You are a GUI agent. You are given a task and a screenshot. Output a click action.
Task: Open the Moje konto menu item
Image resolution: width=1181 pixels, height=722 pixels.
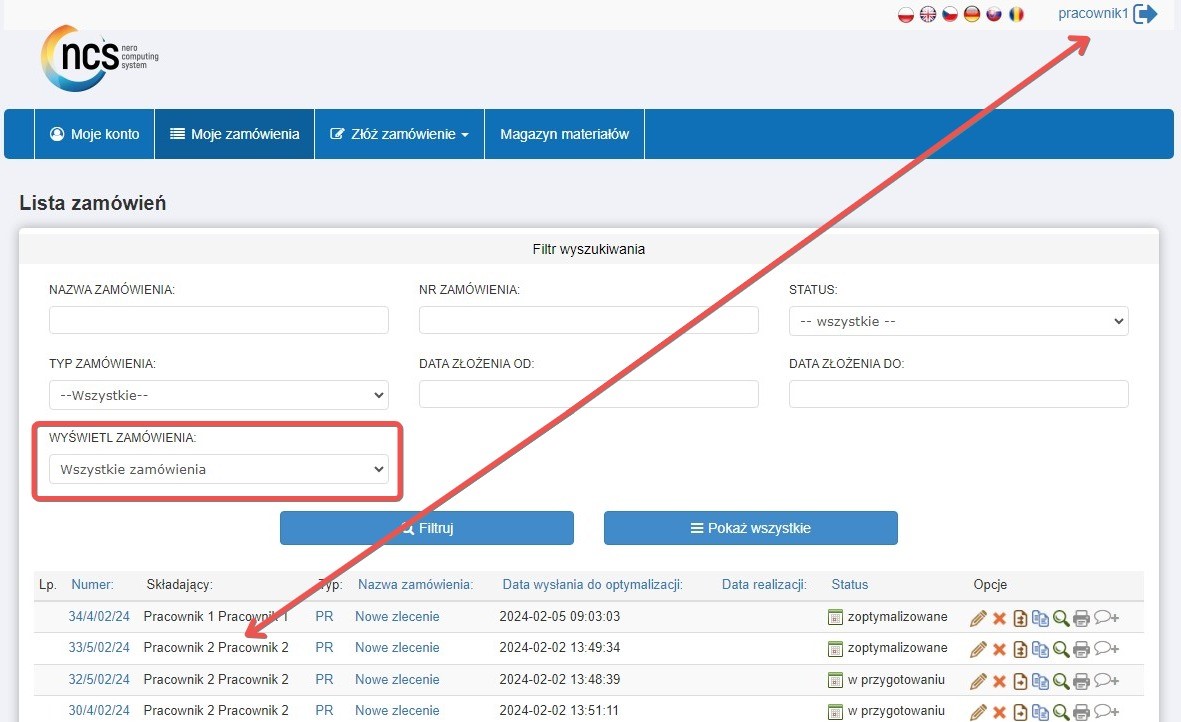pos(94,134)
